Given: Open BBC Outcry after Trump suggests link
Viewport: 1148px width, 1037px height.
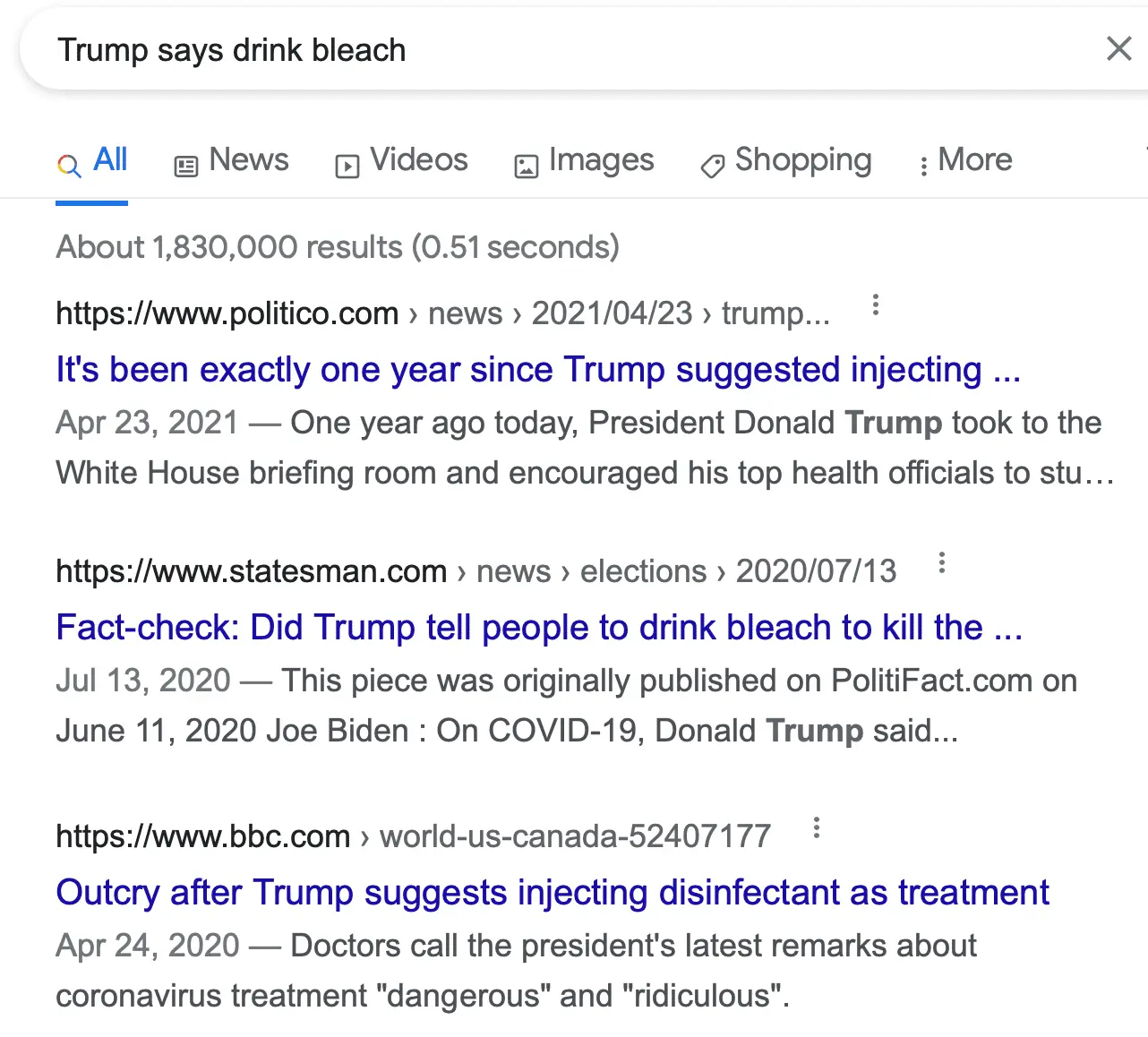Looking at the screenshot, I should [552, 892].
